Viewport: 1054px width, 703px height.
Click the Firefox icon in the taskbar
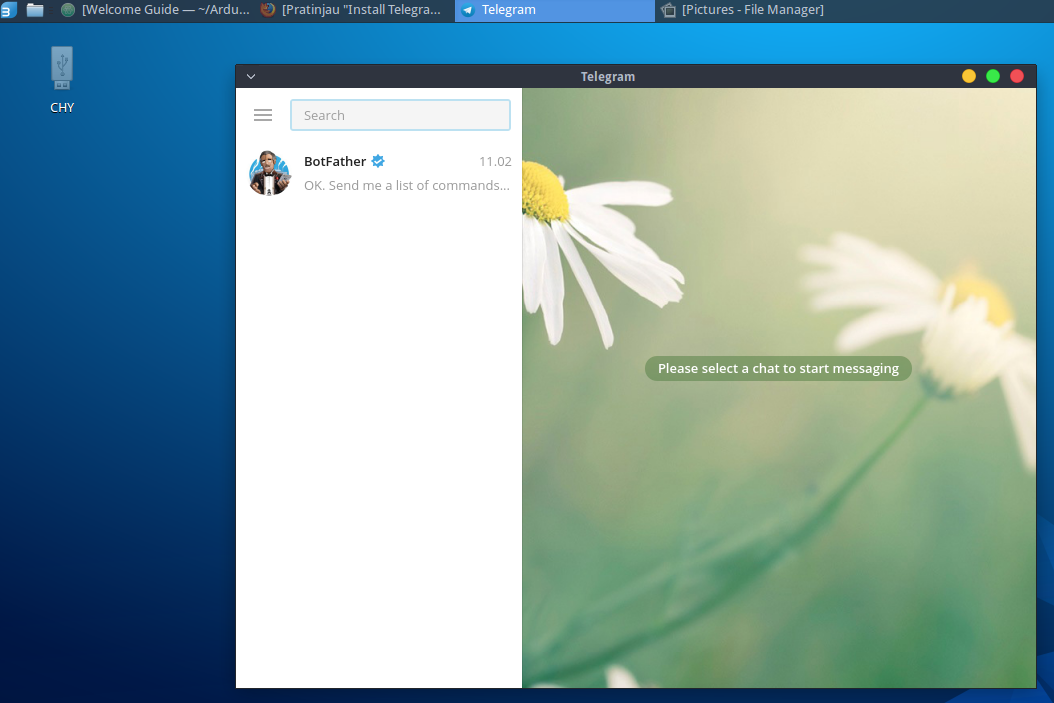coord(268,10)
